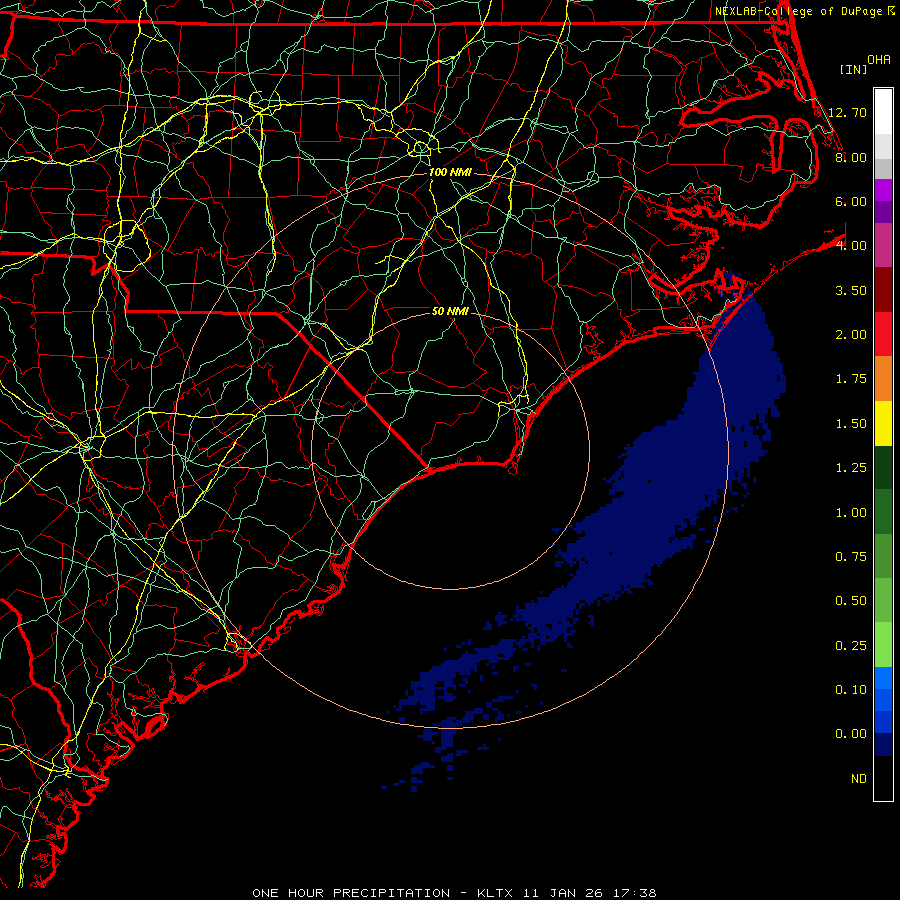Image resolution: width=900 pixels, height=900 pixels.
Task: Click the 2.00 legend value
Action: 851,335
